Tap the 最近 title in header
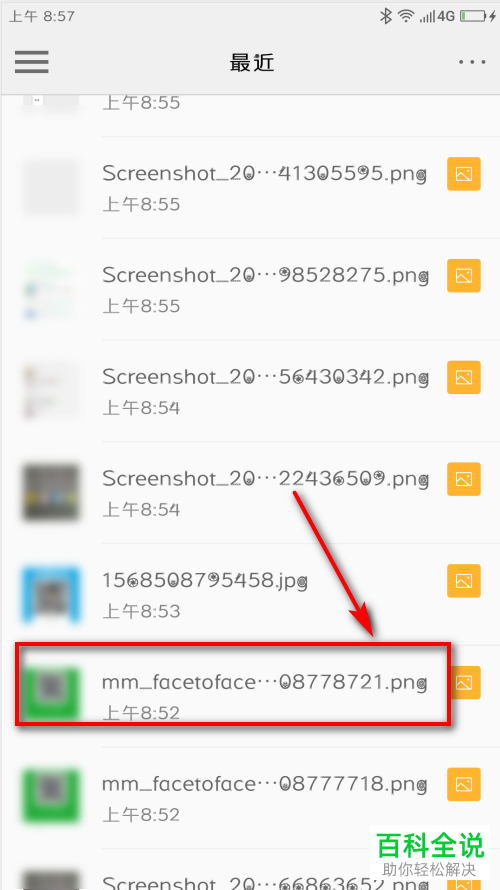 [252, 62]
